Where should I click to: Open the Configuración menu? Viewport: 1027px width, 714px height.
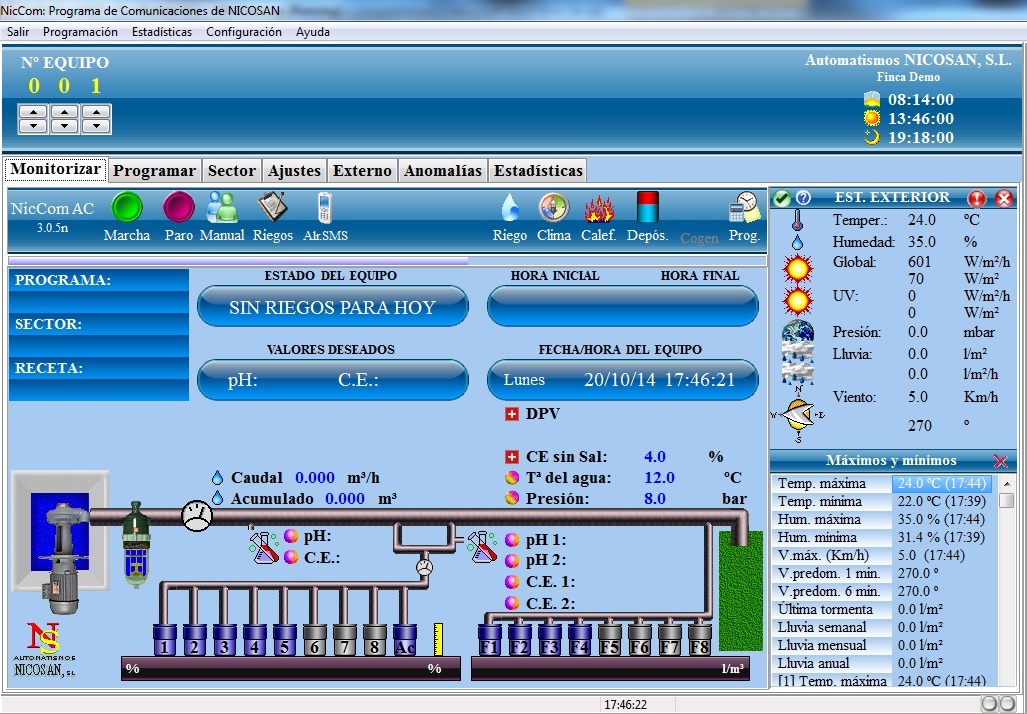(x=244, y=32)
